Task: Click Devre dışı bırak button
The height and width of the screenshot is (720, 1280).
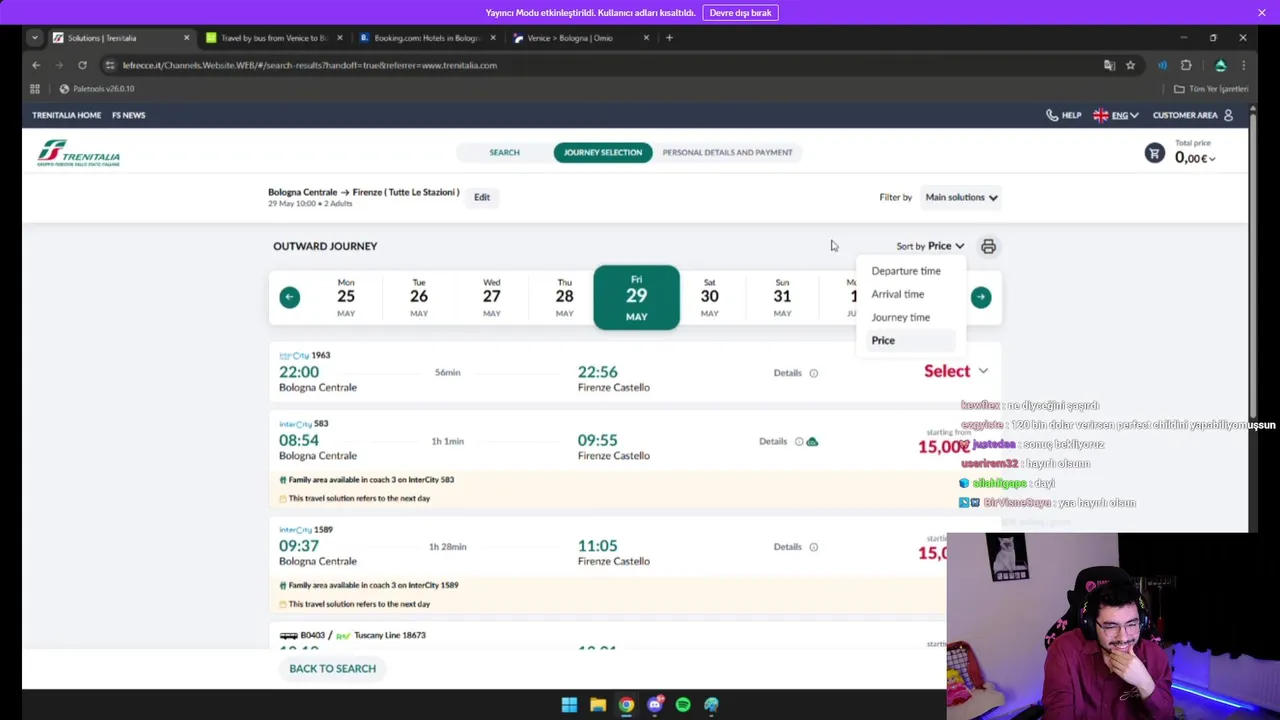Action: [741, 13]
